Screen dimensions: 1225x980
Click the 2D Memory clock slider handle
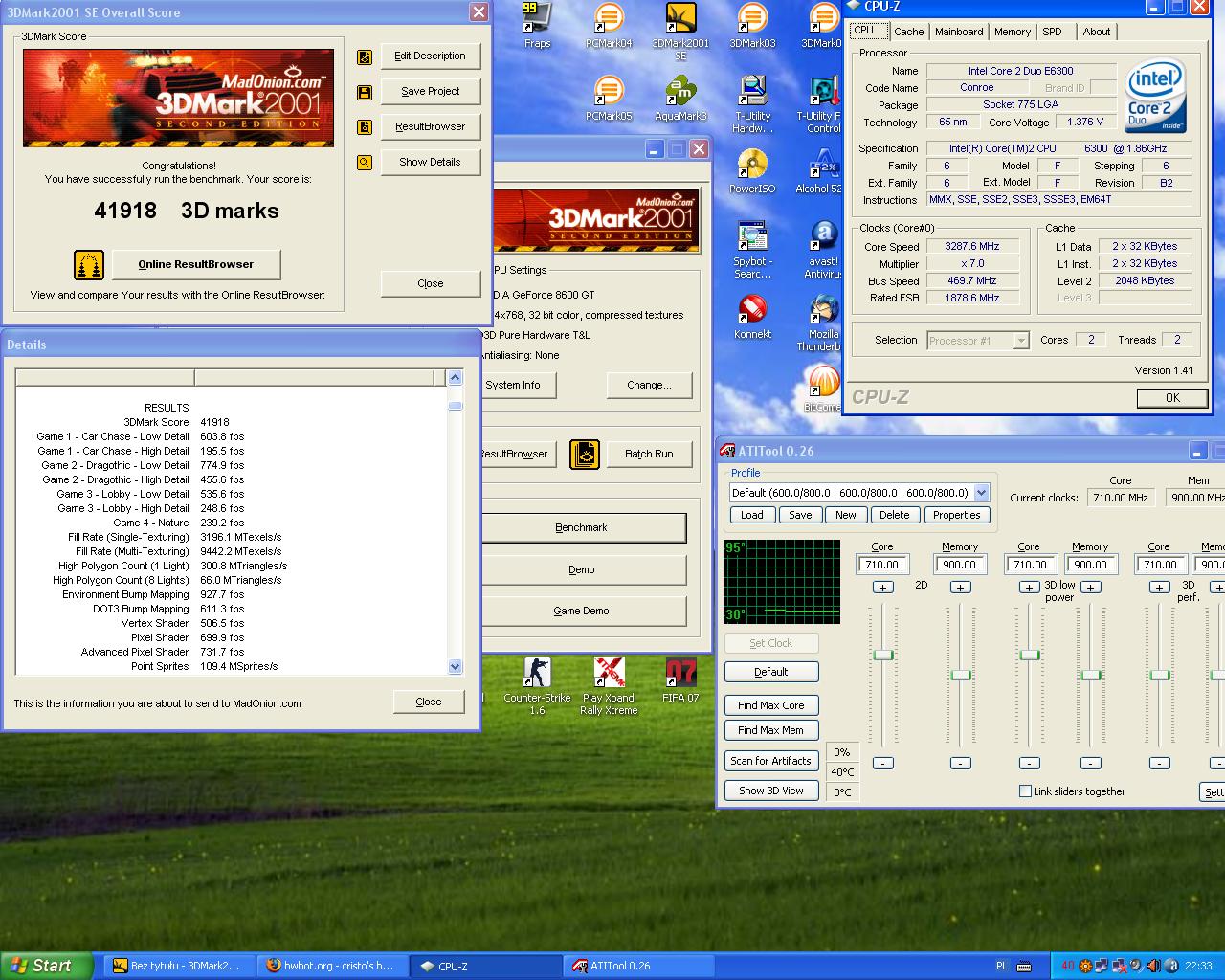[961, 675]
